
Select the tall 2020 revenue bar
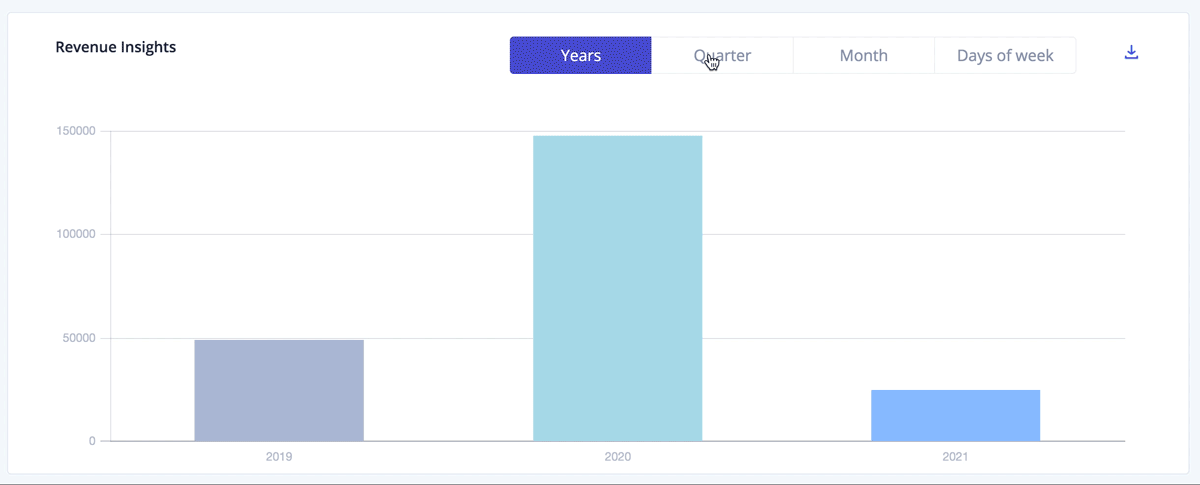coord(617,288)
